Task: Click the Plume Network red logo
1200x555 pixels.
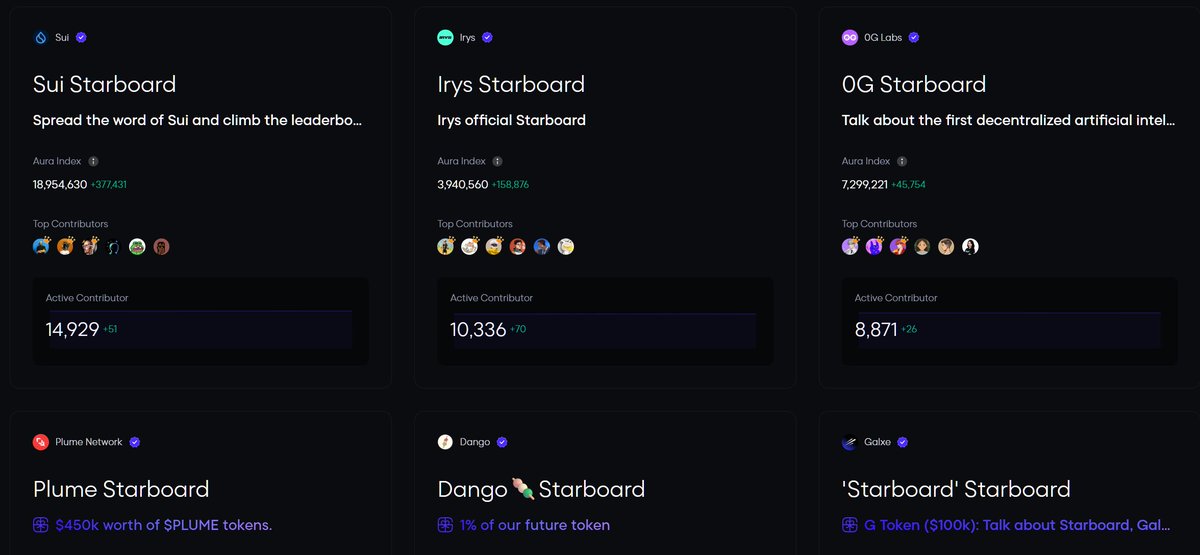Action: [41, 442]
